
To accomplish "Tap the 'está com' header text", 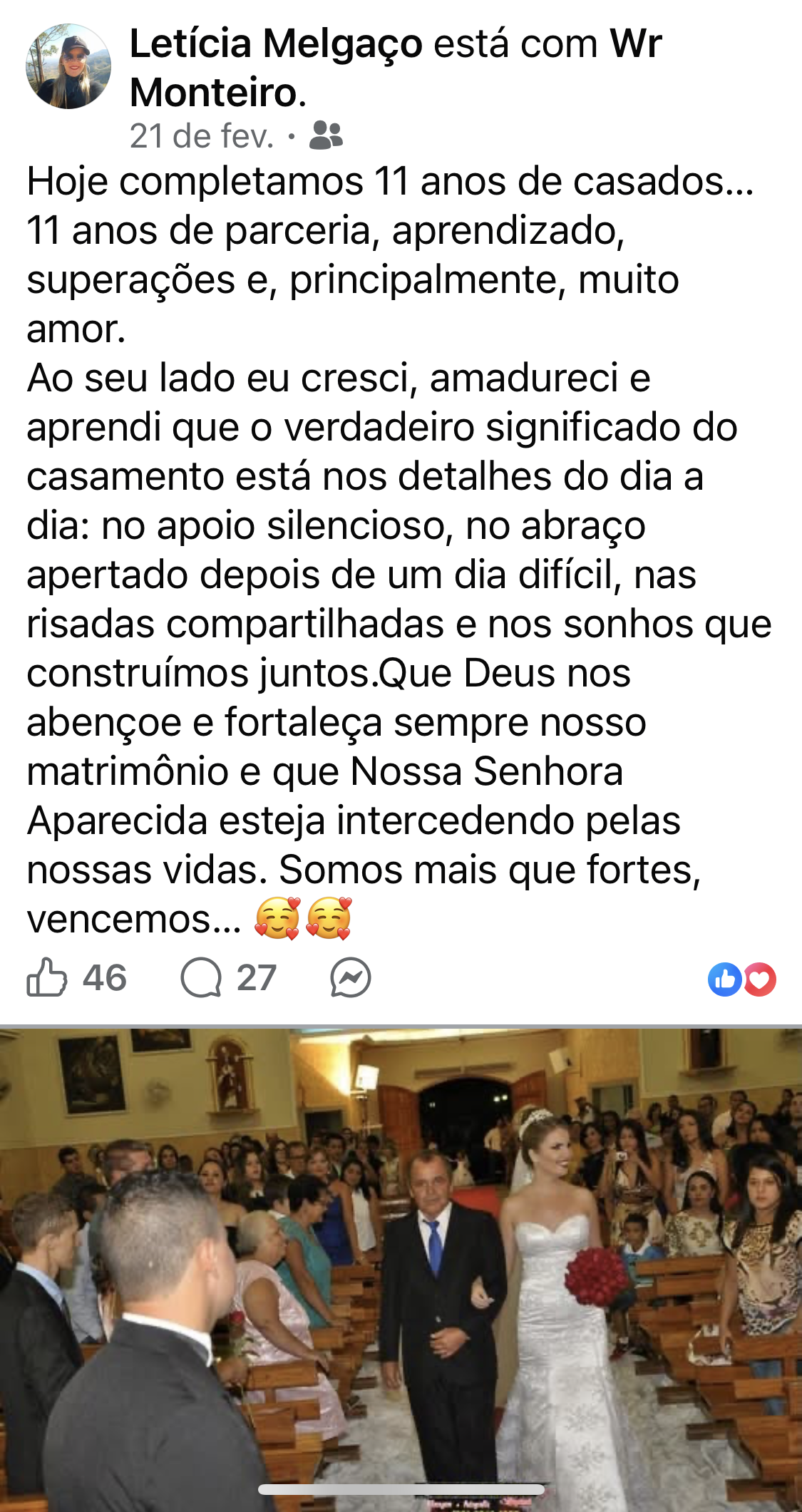I will (516, 43).
